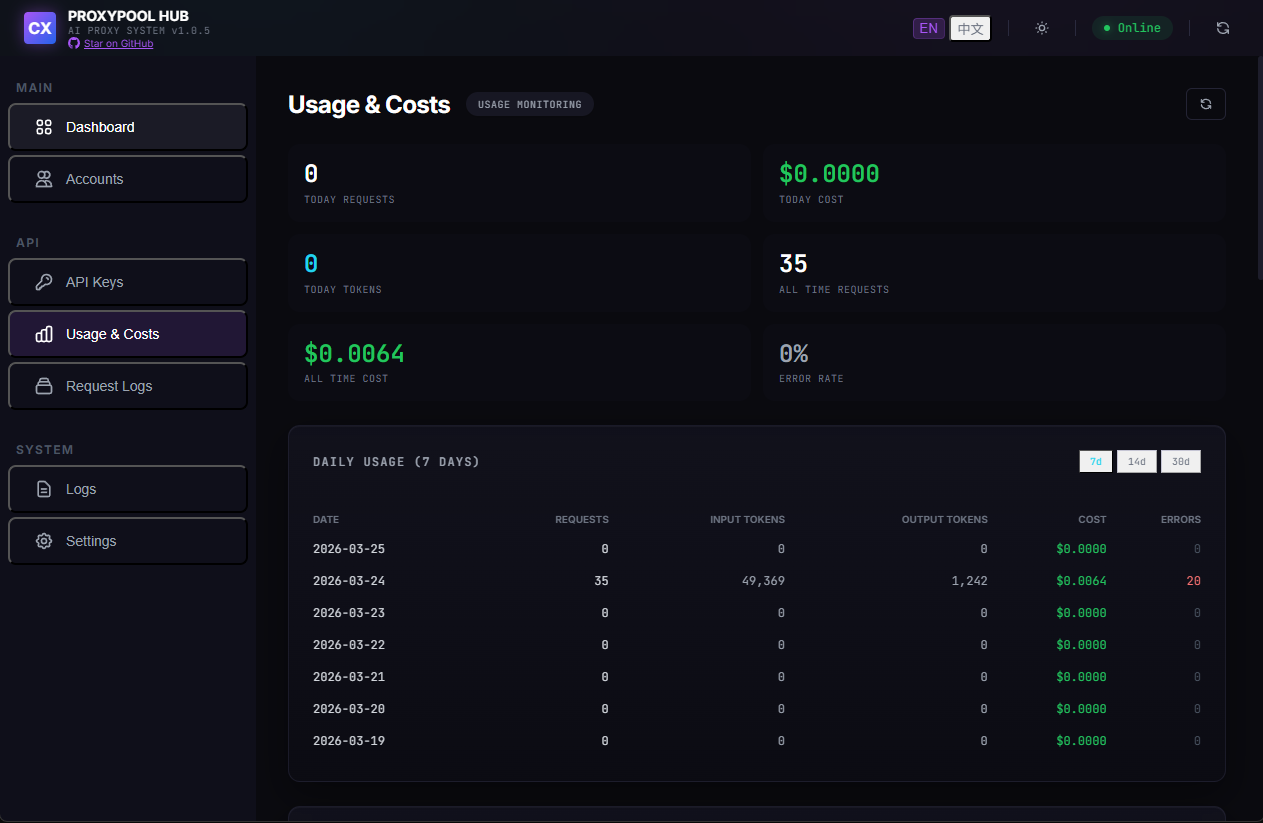Click the GitHub octocat icon
Viewport: 1263px width, 823px height.
[x=74, y=44]
